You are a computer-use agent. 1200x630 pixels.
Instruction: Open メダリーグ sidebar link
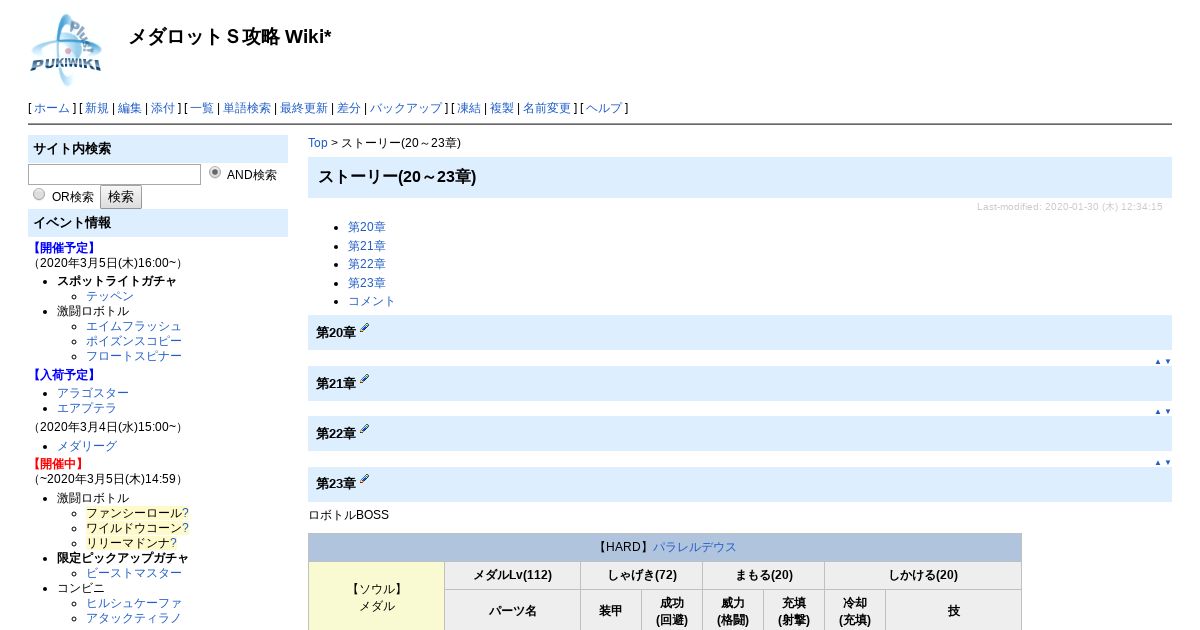pos(87,446)
